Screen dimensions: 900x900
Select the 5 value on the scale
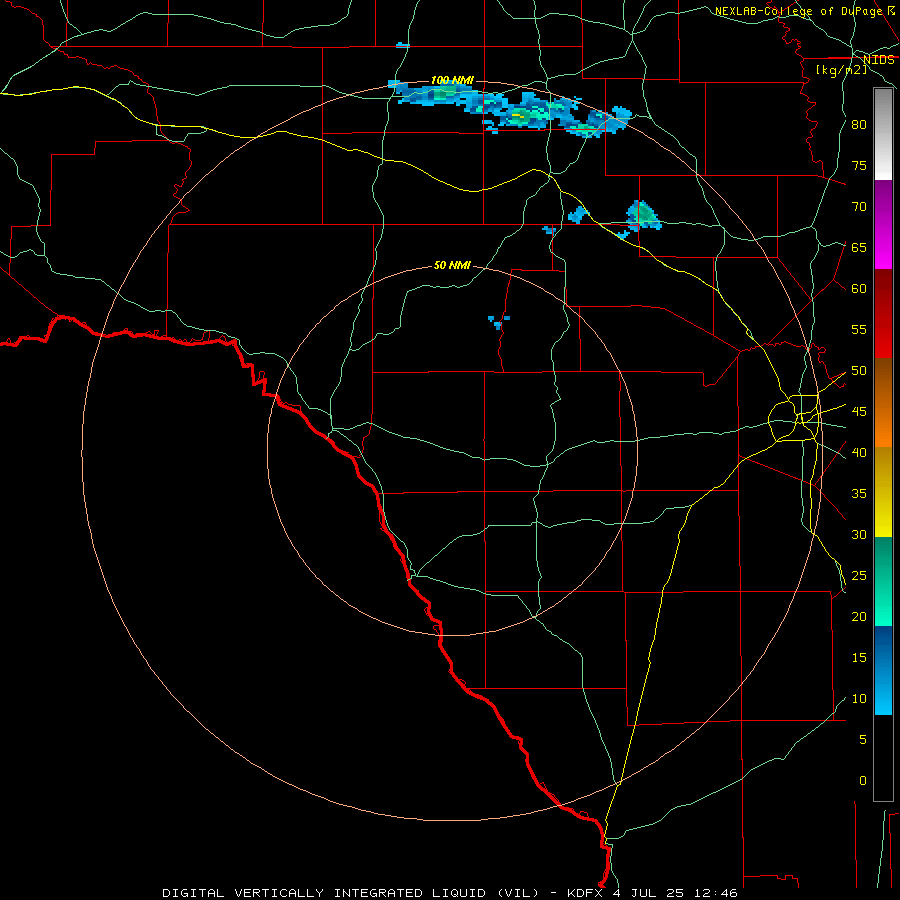863,739
